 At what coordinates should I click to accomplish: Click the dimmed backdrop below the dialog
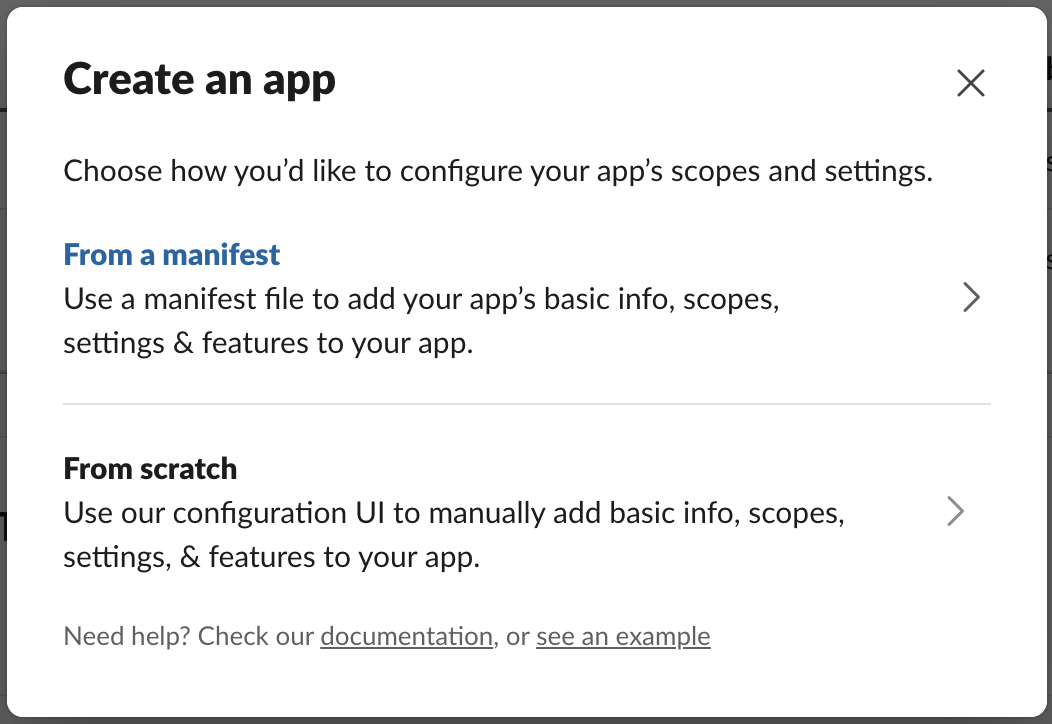[526, 720]
